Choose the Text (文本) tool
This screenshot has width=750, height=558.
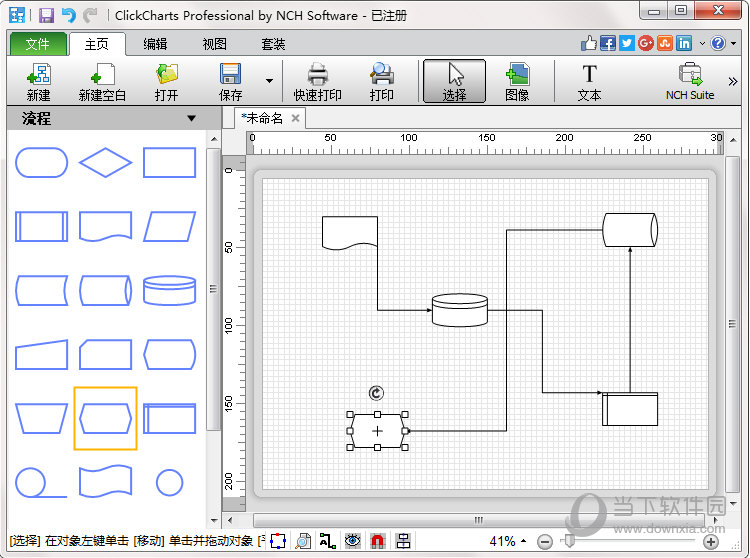pyautogui.click(x=589, y=81)
